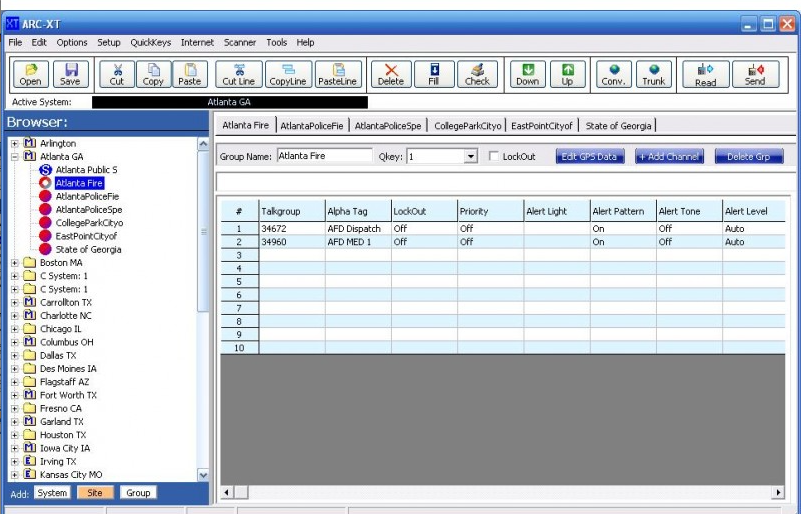Read from scanner using Read icon
The width and height of the screenshot is (801, 514).
click(705, 69)
